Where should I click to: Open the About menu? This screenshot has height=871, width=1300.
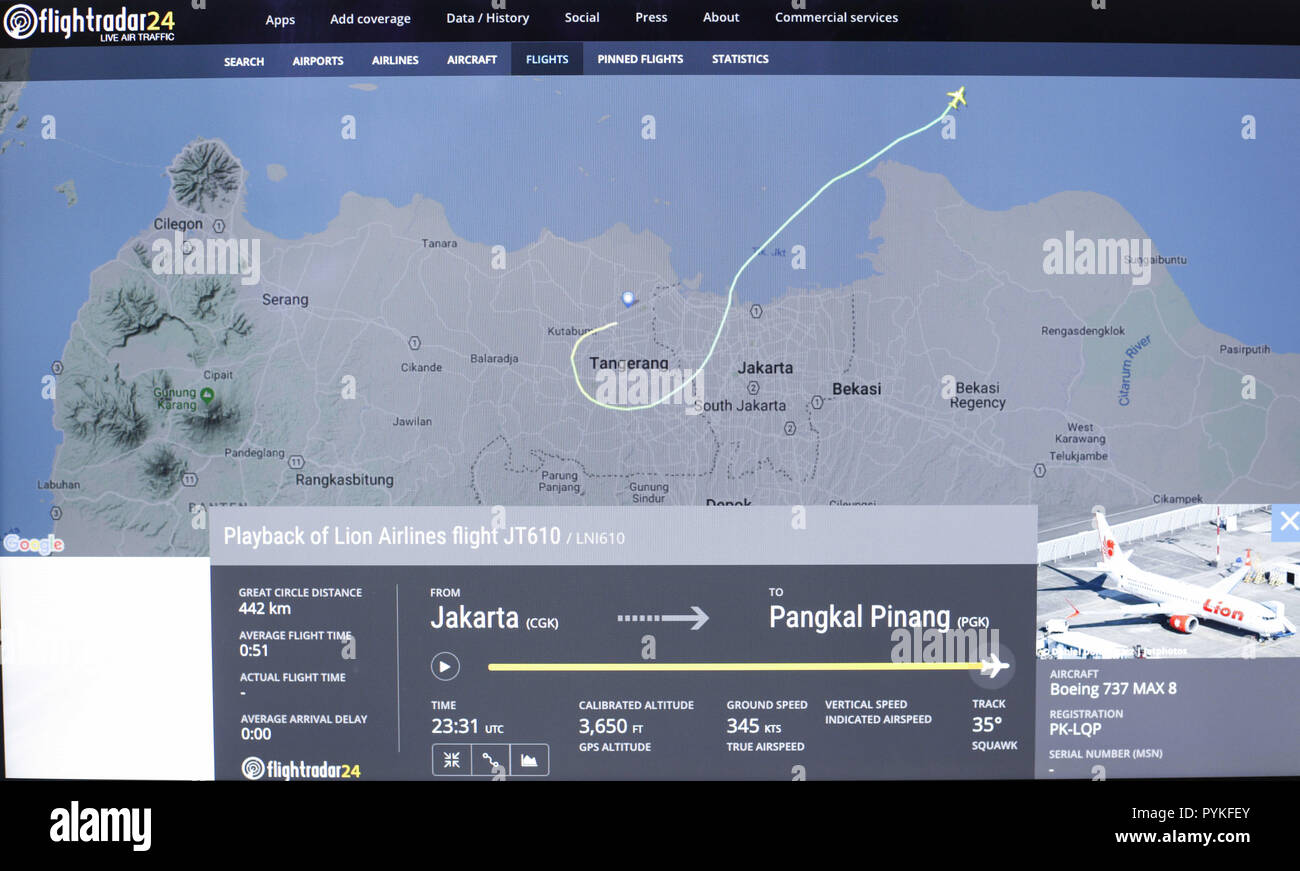pos(721,18)
